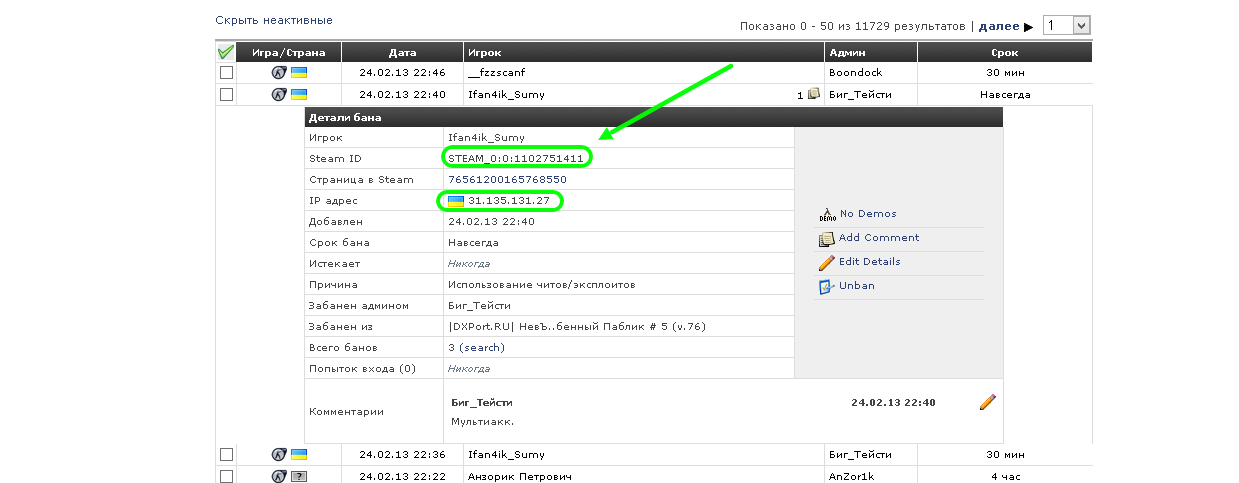The width and height of the screenshot is (1239, 483).
Task: Click the game icon in the 22:40 row
Action: tap(279, 94)
